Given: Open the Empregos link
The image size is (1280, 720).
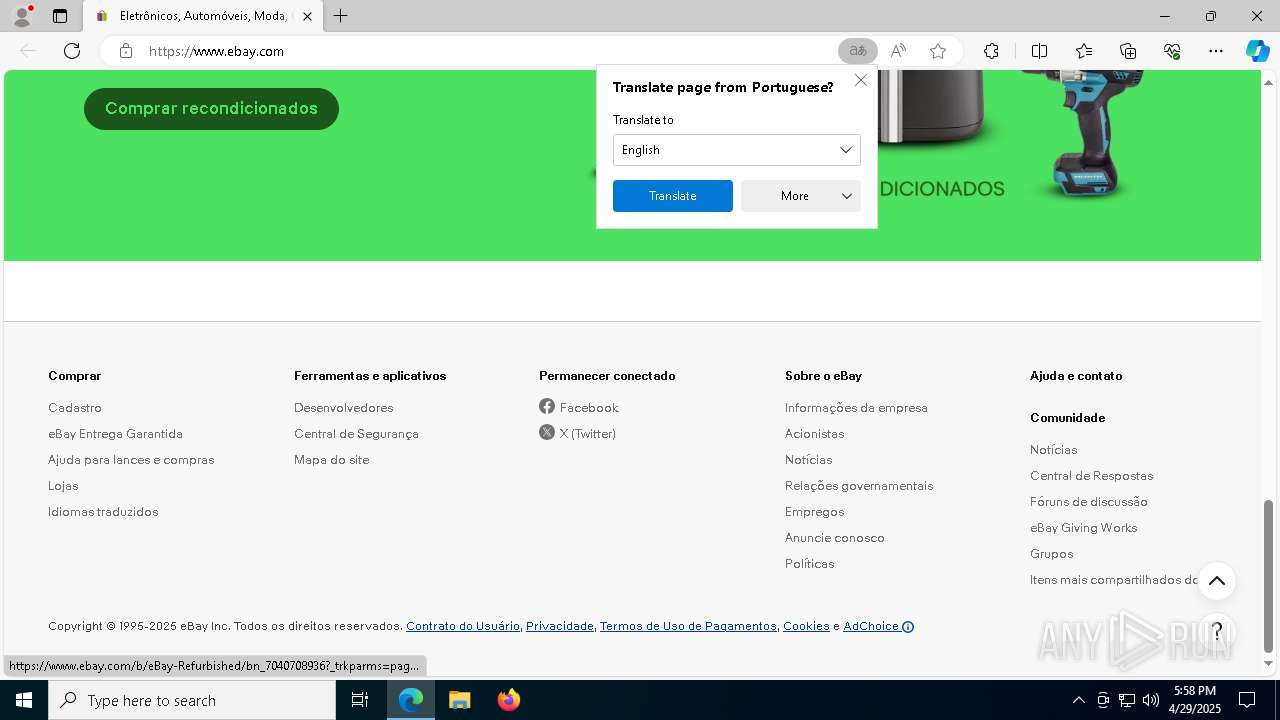Looking at the screenshot, I should tap(814, 511).
